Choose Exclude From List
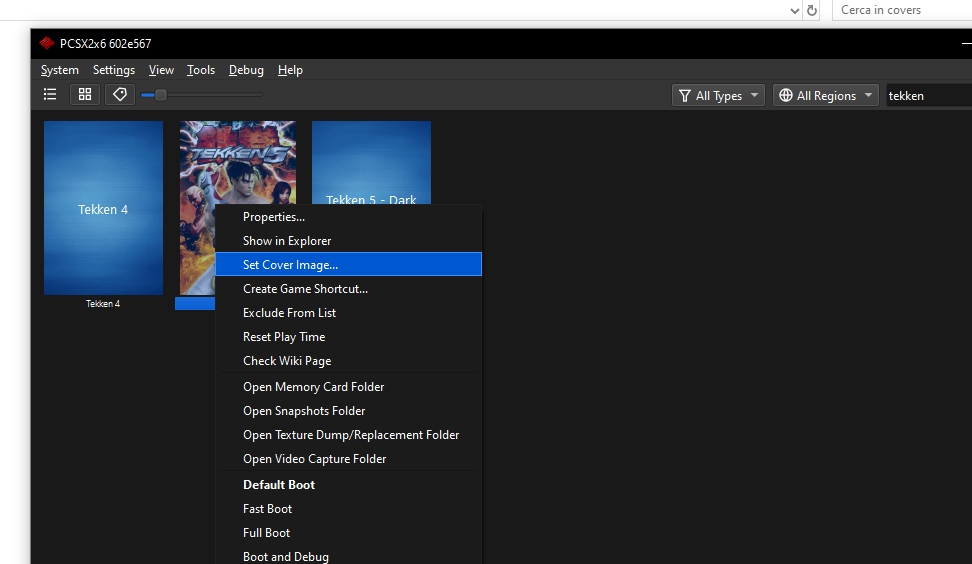 pyautogui.click(x=348, y=313)
